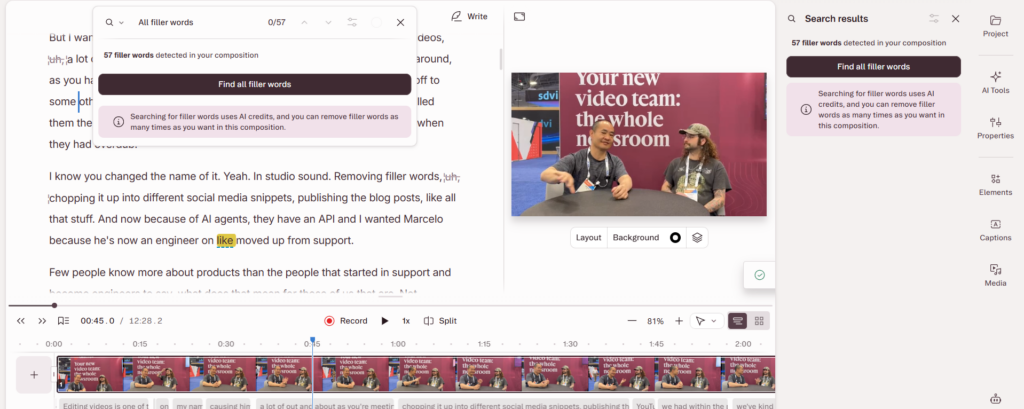Open search filter settings in search popup
Screen dimensions: 1024x409
click(x=352, y=22)
